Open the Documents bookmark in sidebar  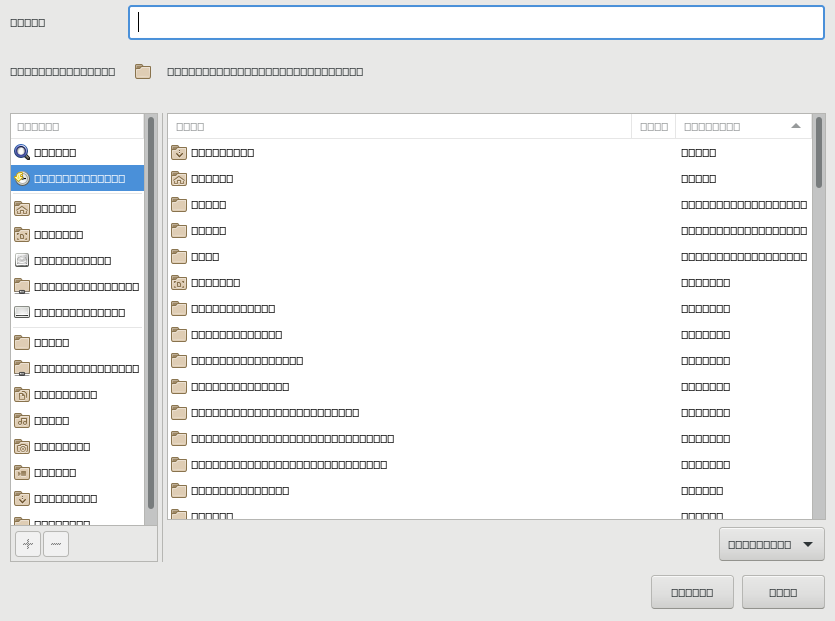click(77, 395)
